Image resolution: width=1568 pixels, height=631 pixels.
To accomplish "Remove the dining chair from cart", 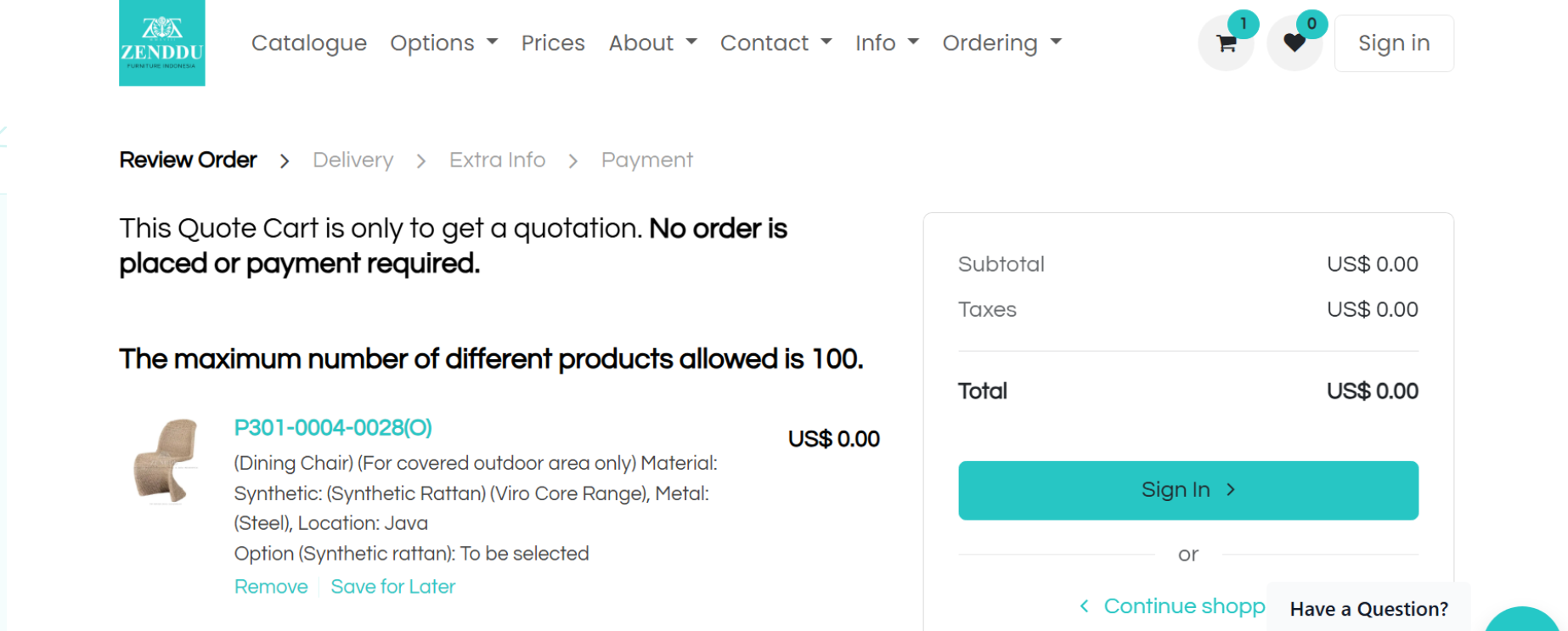I will pyautogui.click(x=271, y=587).
